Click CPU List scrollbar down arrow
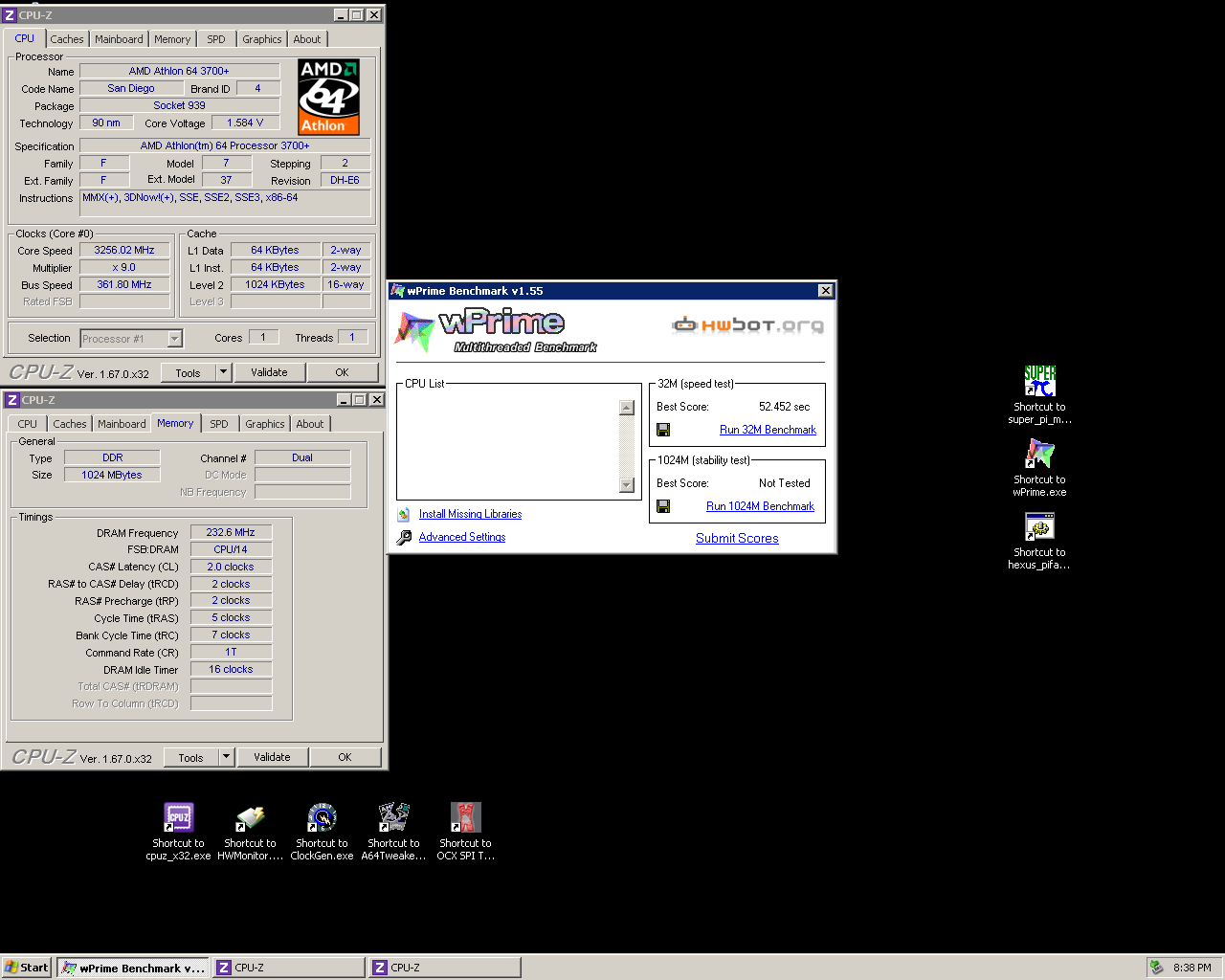Image resolution: width=1225 pixels, height=980 pixels. click(627, 485)
